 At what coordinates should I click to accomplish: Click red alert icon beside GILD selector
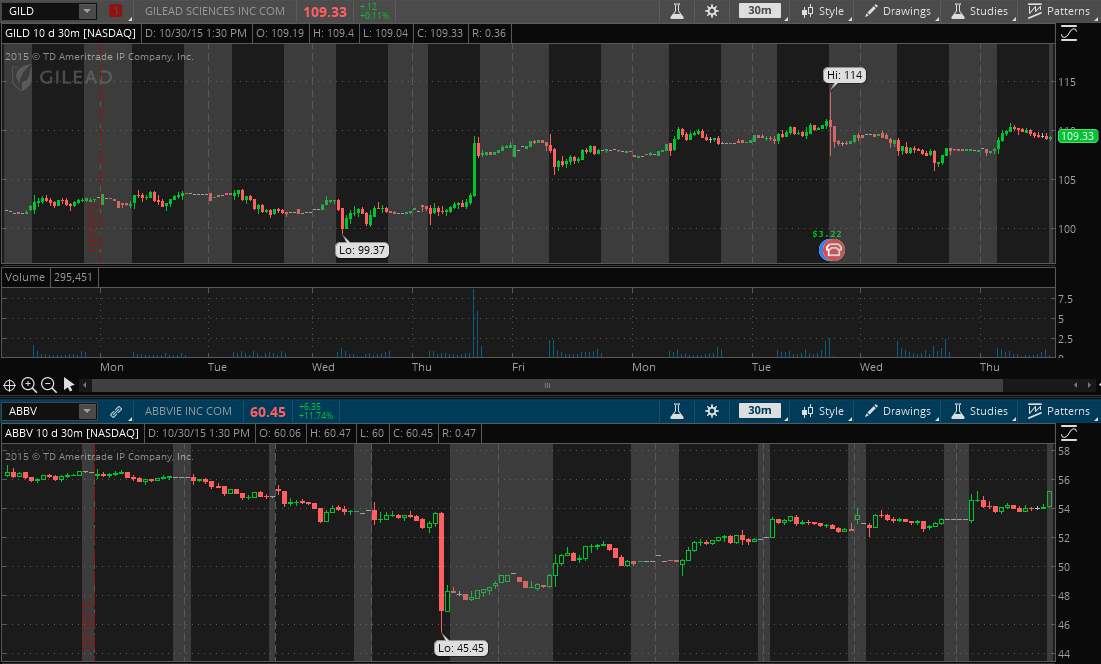pos(115,11)
